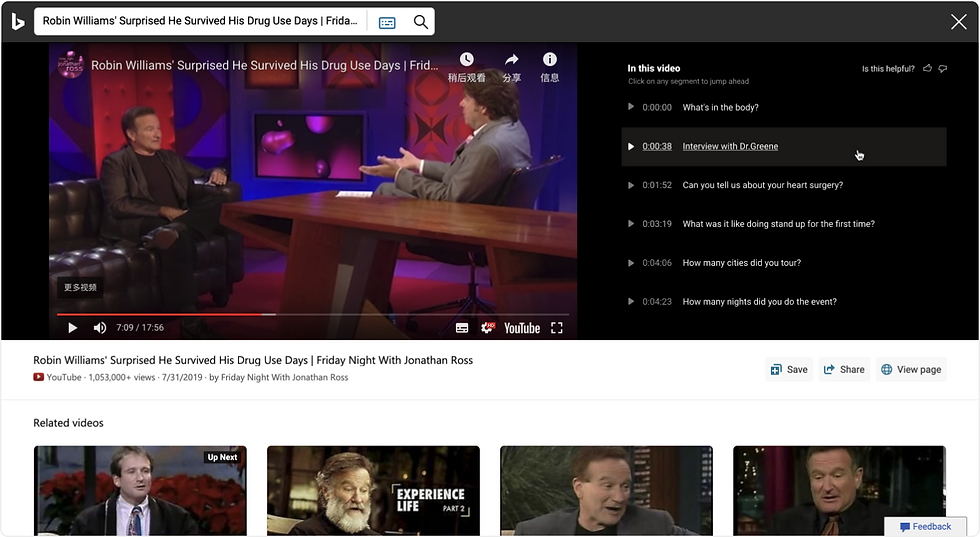
Task: Jump to "How many cities did you tour?"
Action: tap(741, 263)
